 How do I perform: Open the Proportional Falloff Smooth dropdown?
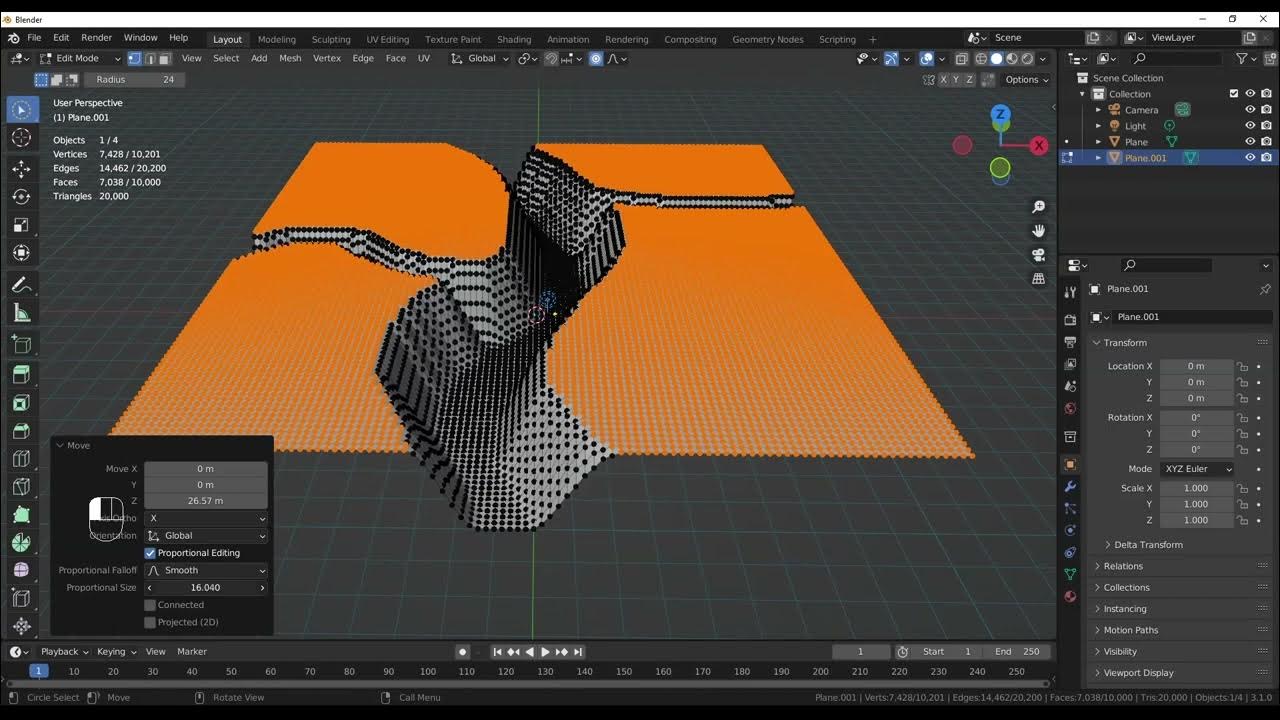click(207, 570)
